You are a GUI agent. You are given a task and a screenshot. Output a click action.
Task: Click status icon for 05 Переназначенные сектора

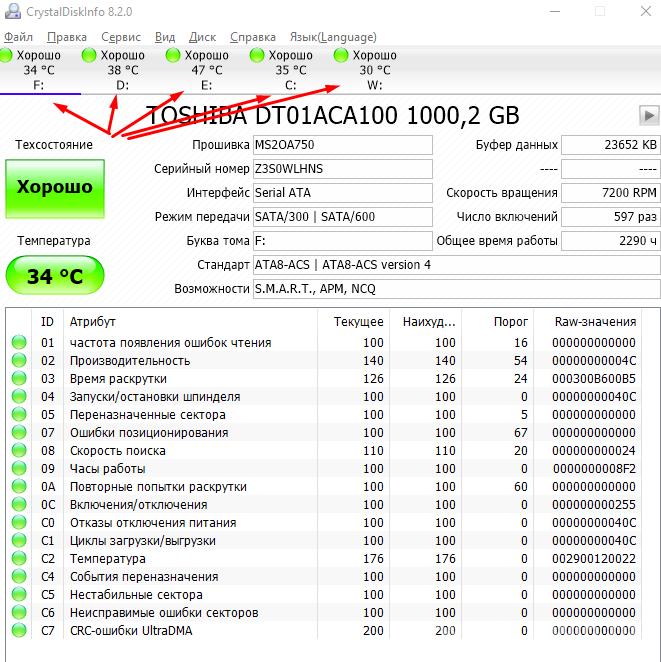coord(19,415)
